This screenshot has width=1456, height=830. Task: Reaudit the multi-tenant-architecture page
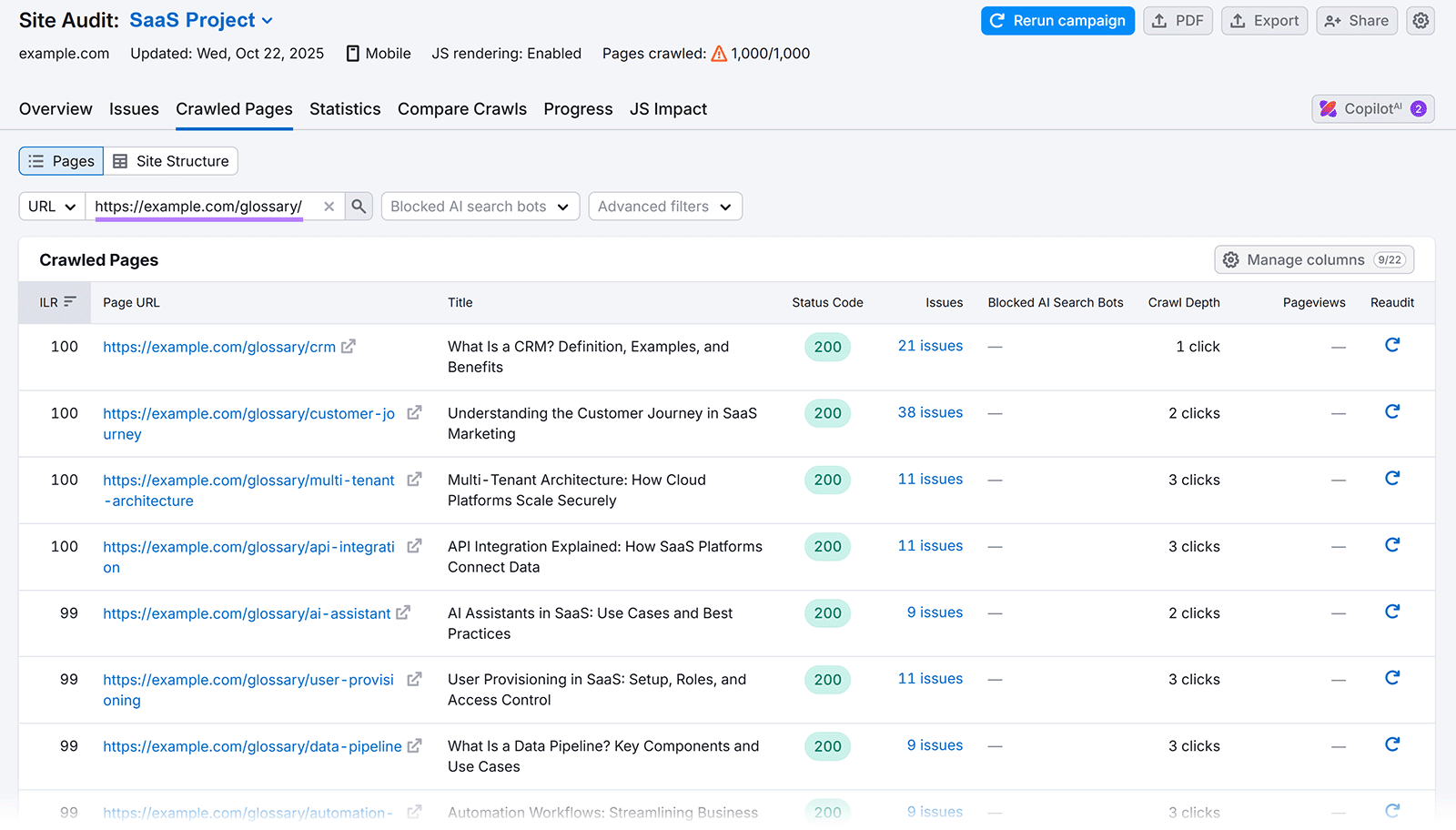pyautogui.click(x=1392, y=478)
